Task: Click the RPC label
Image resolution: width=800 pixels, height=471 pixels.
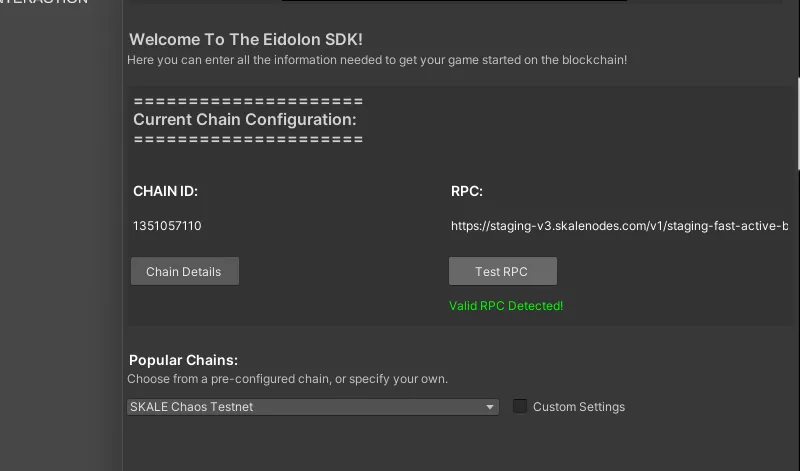Action: [x=467, y=191]
